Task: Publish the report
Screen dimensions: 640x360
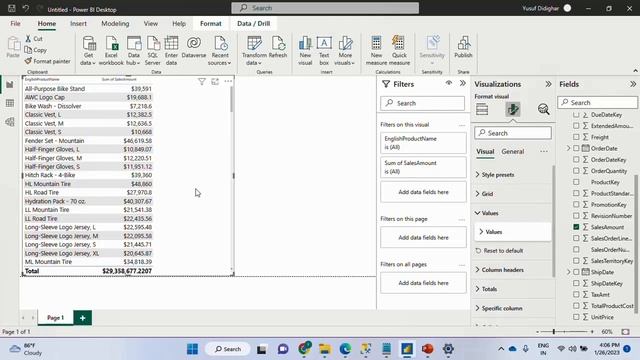Action: (x=463, y=47)
